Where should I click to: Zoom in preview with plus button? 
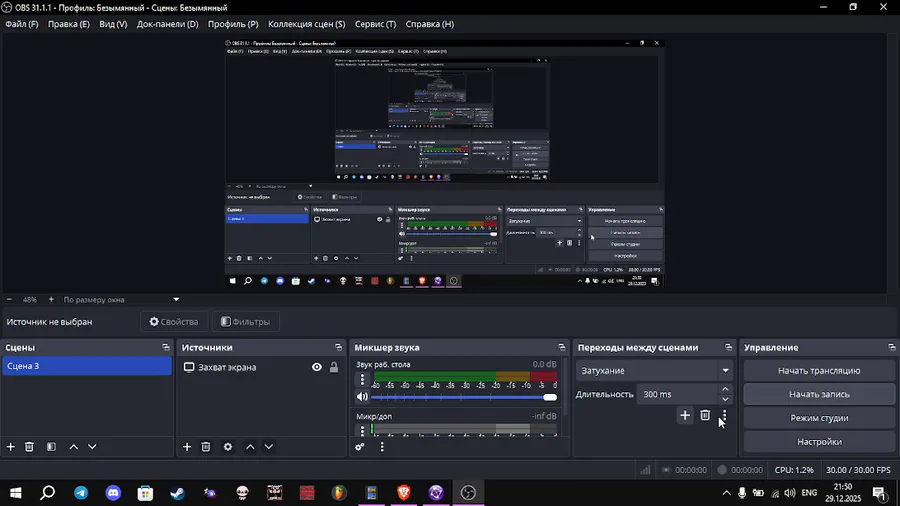pos(51,299)
